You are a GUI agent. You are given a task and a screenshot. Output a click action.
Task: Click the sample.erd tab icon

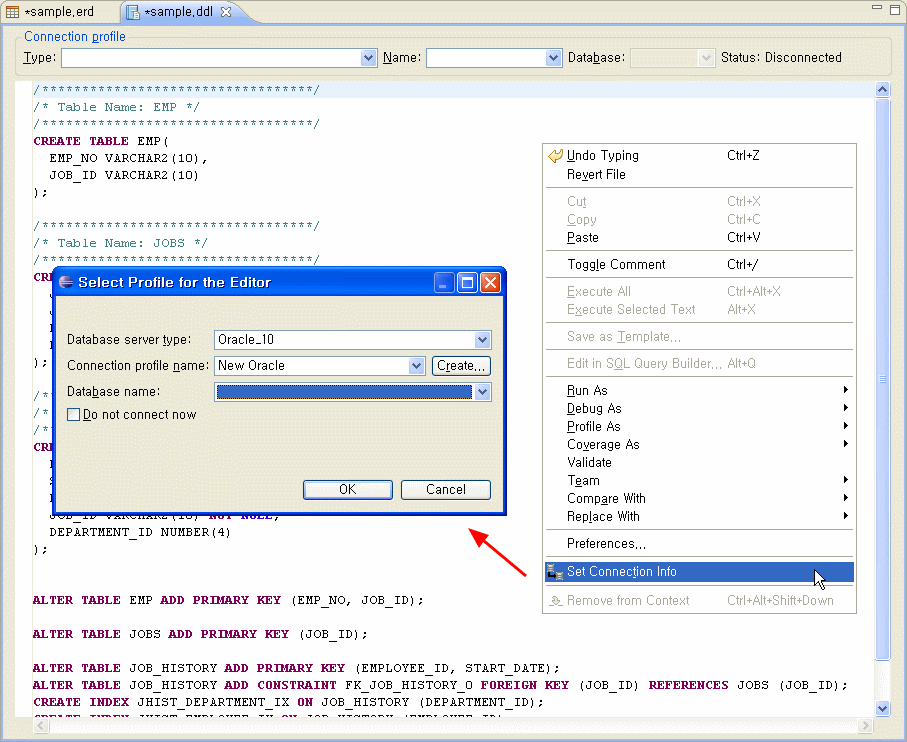pos(13,12)
